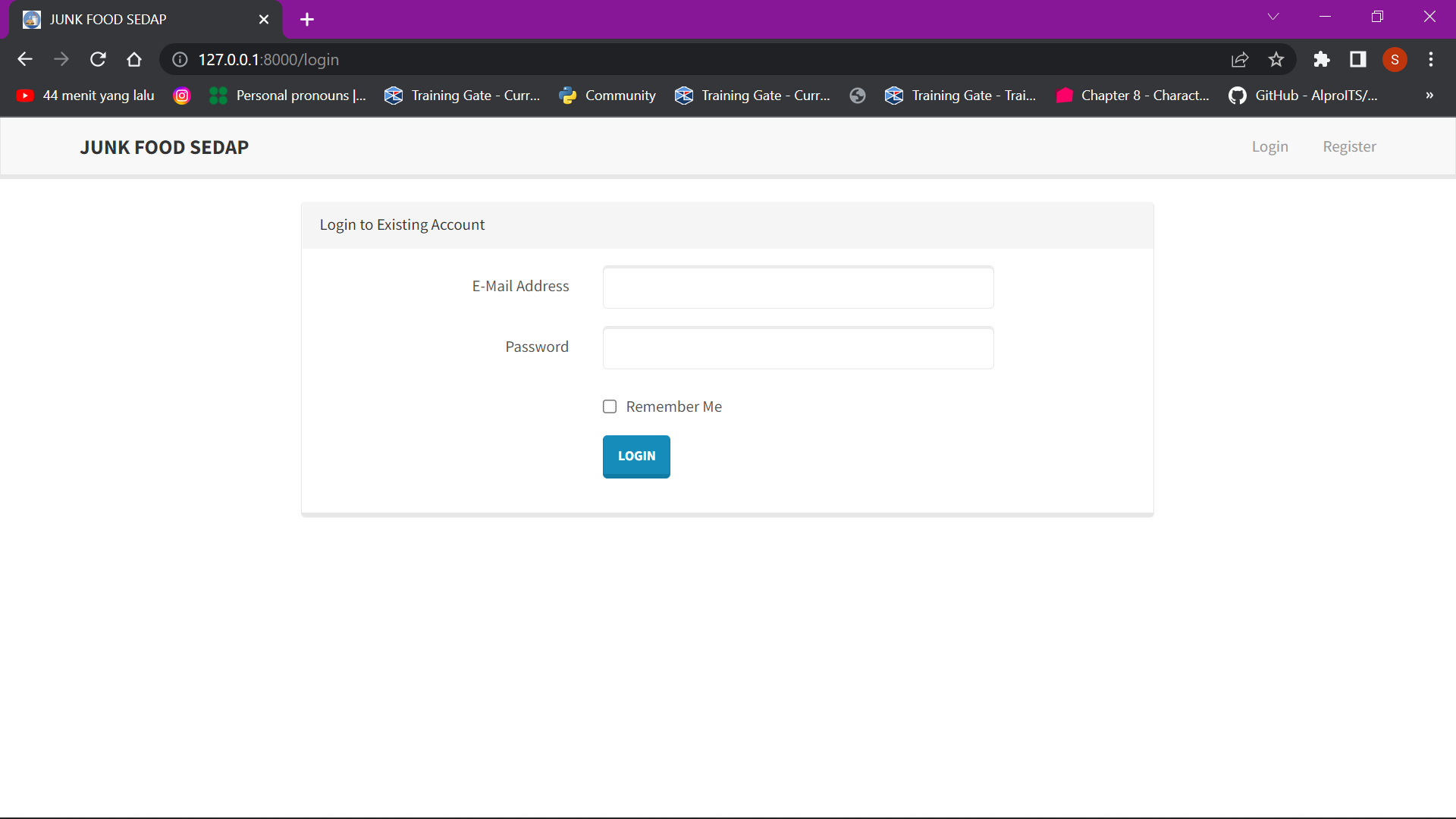Open Chapter 8 - Charact bookmark
This screenshot has width=1456, height=819.
[1133, 96]
